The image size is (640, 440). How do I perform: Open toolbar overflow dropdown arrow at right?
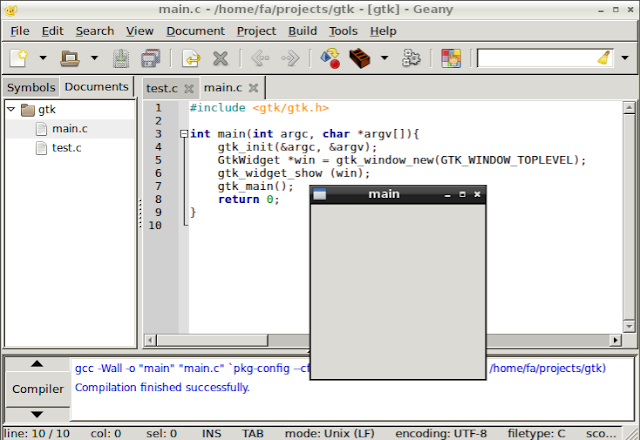pos(625,58)
